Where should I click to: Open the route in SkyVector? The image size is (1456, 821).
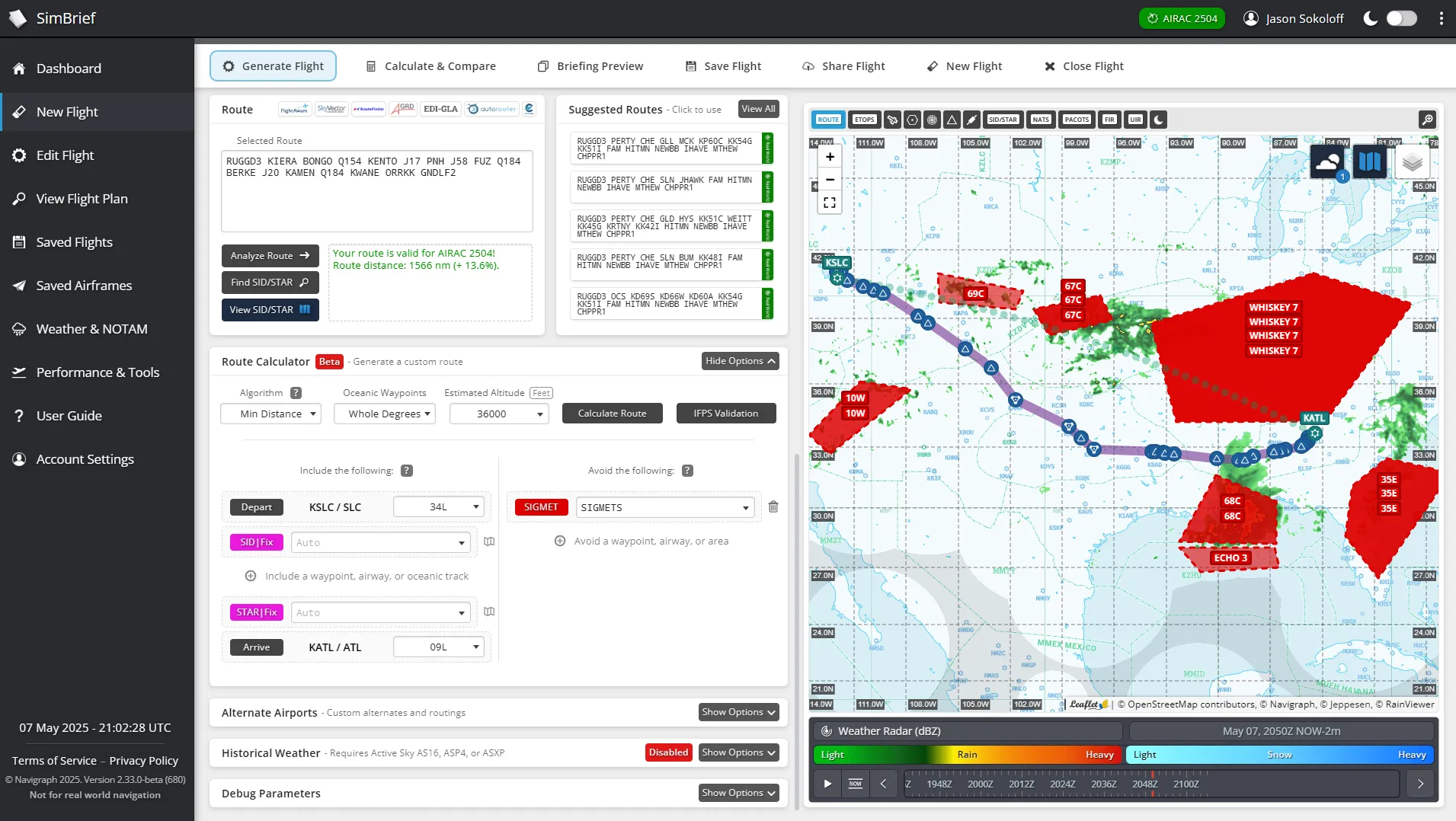coord(331,109)
